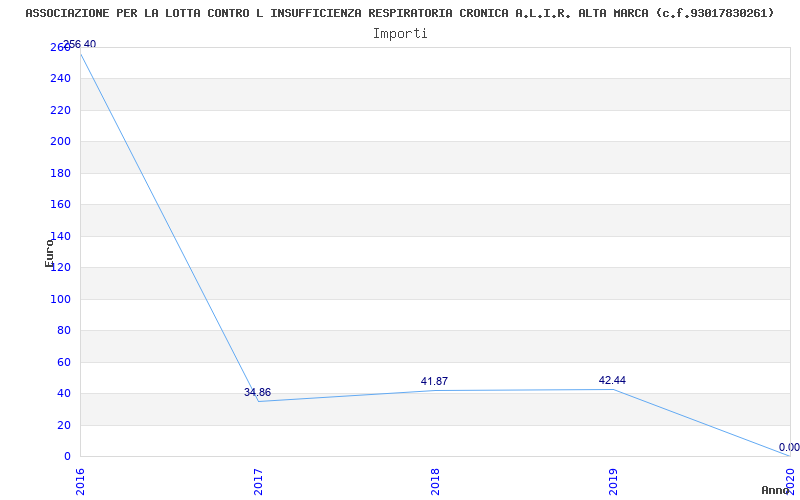Screen dimensions: 800x500
Task: Click the 41.87 data label
Action: pyautogui.click(x=434, y=381)
